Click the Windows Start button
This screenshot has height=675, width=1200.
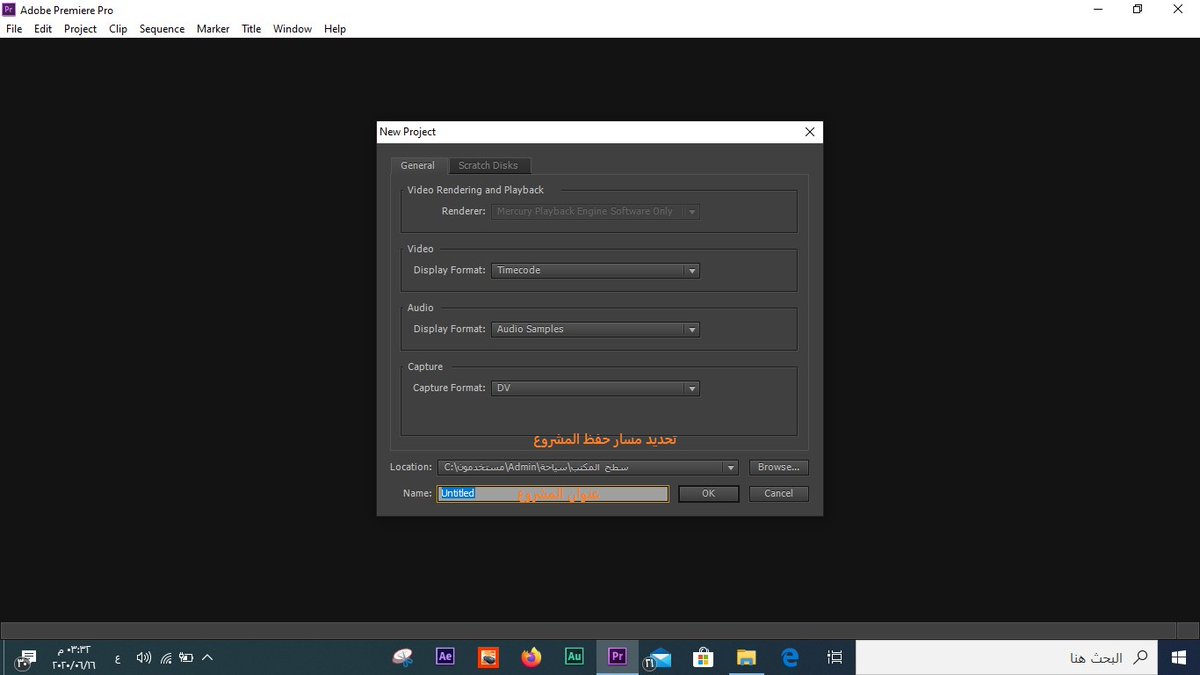coord(1178,657)
